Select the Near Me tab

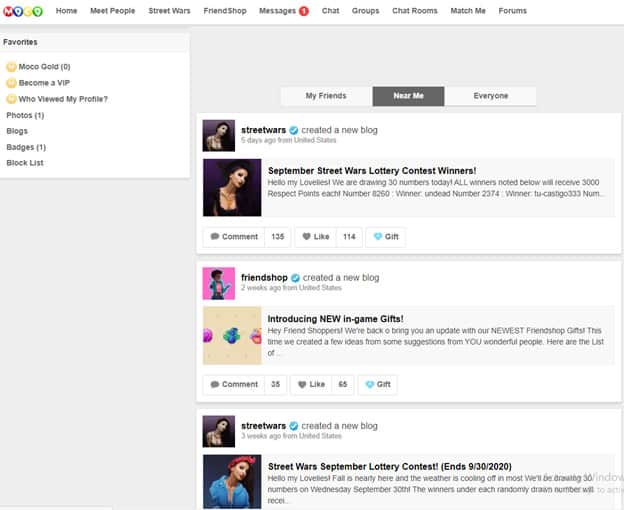click(408, 96)
